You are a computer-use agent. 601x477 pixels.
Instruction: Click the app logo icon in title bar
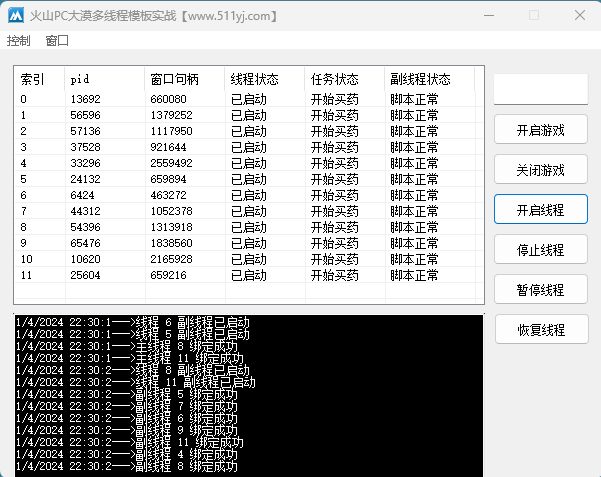pos(16,16)
